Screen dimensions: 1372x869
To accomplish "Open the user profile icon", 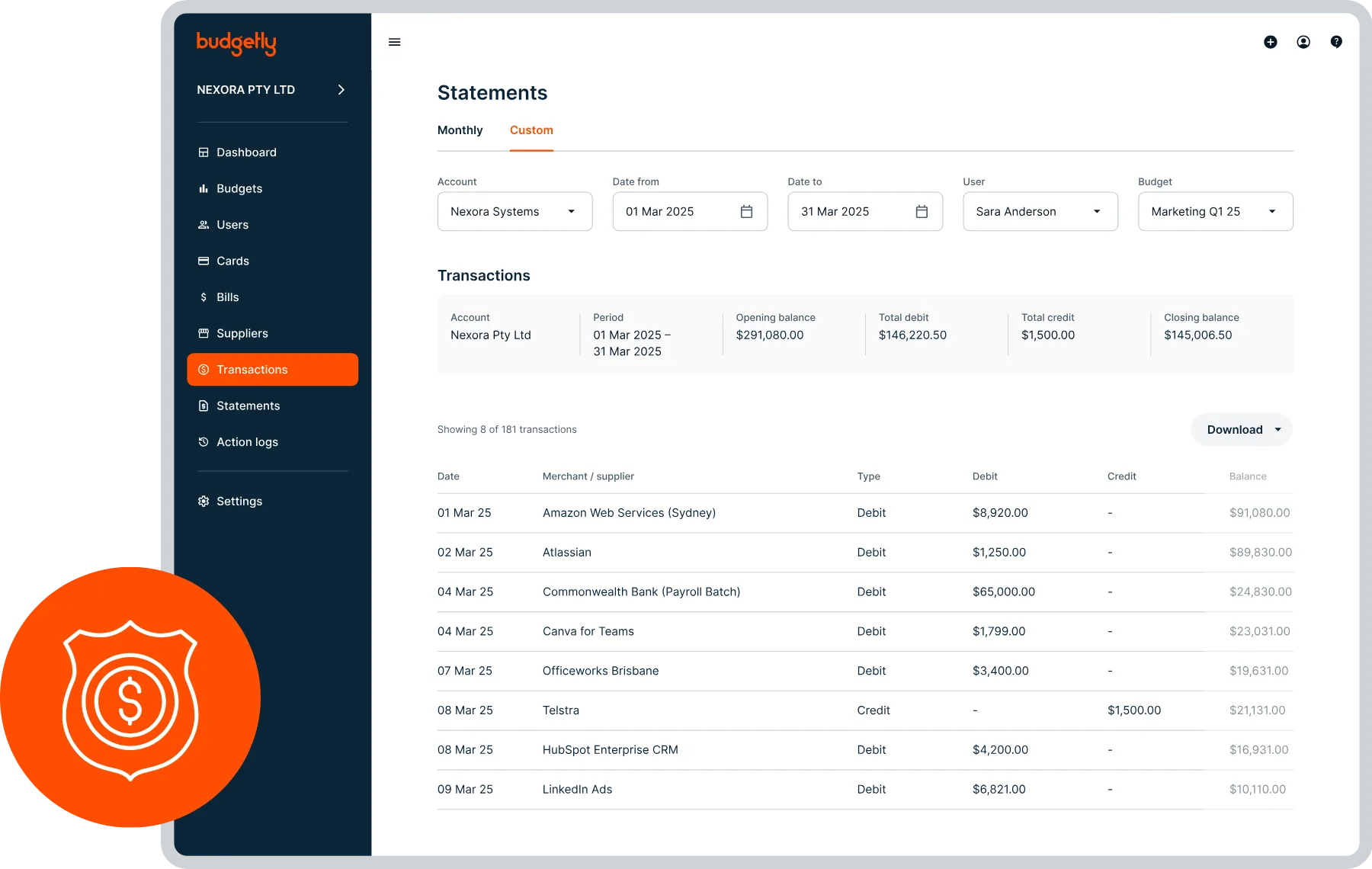I will click(1303, 42).
